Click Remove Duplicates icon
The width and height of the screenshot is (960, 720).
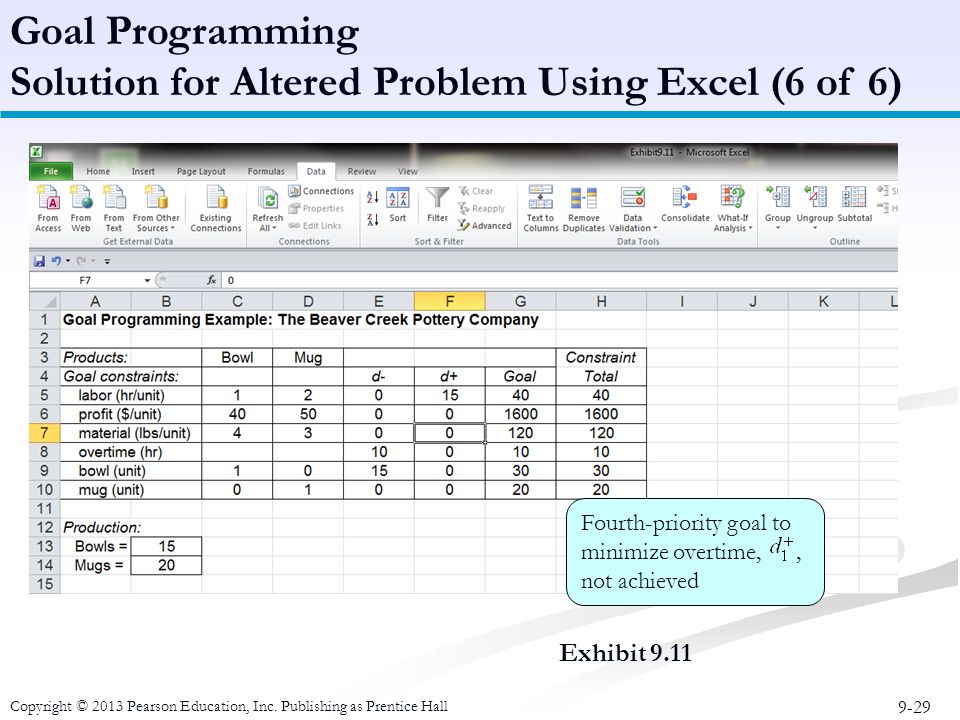click(583, 209)
